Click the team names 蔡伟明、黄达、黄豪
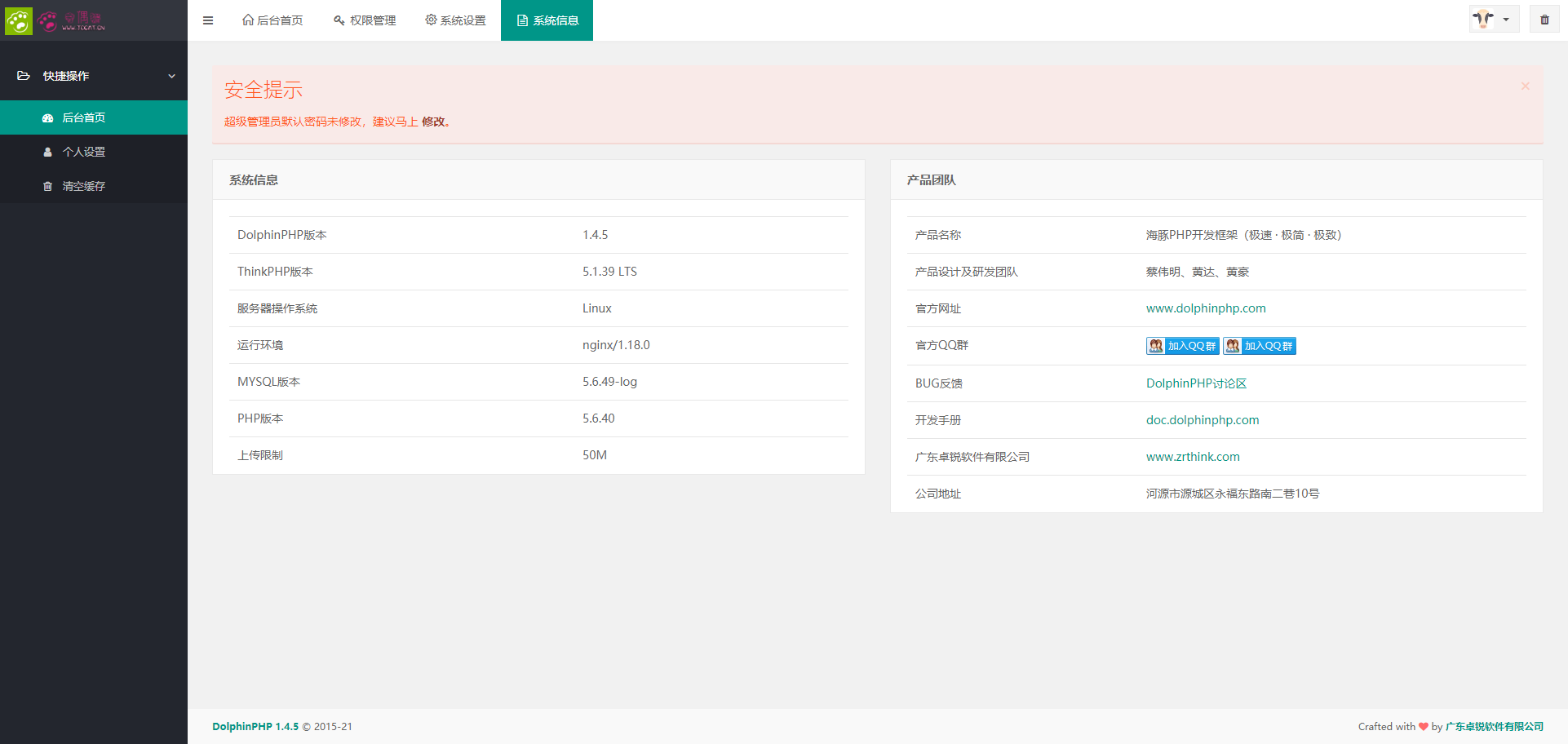The height and width of the screenshot is (744, 1568). coord(1198,272)
